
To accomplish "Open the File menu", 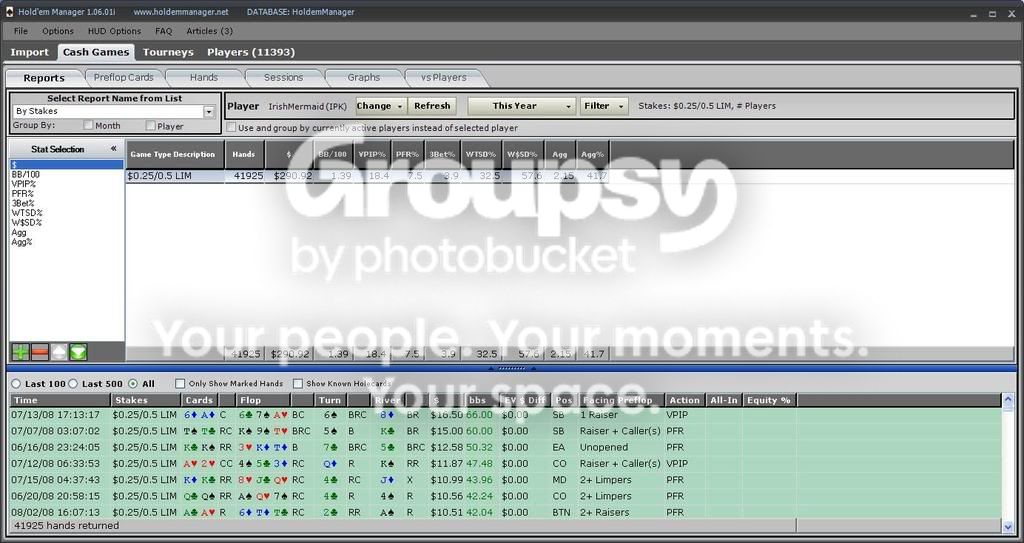I will coord(21,31).
